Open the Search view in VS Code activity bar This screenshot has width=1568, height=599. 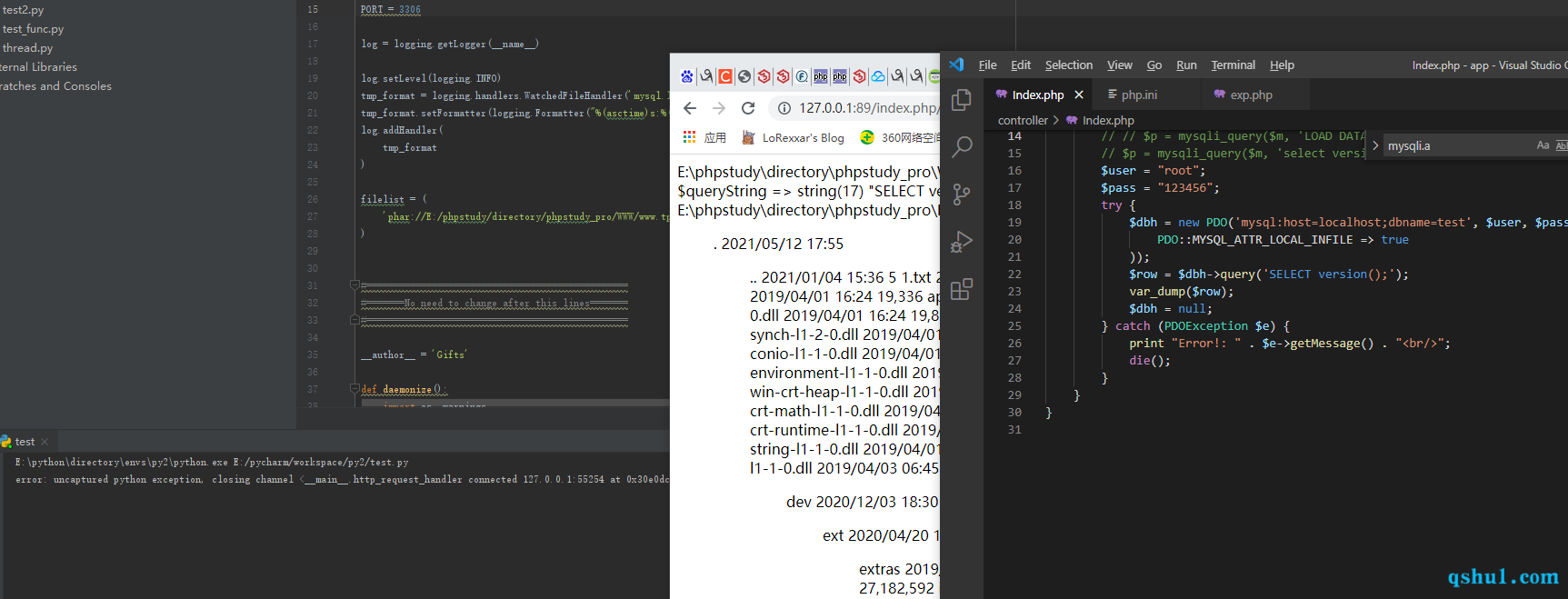[961, 147]
